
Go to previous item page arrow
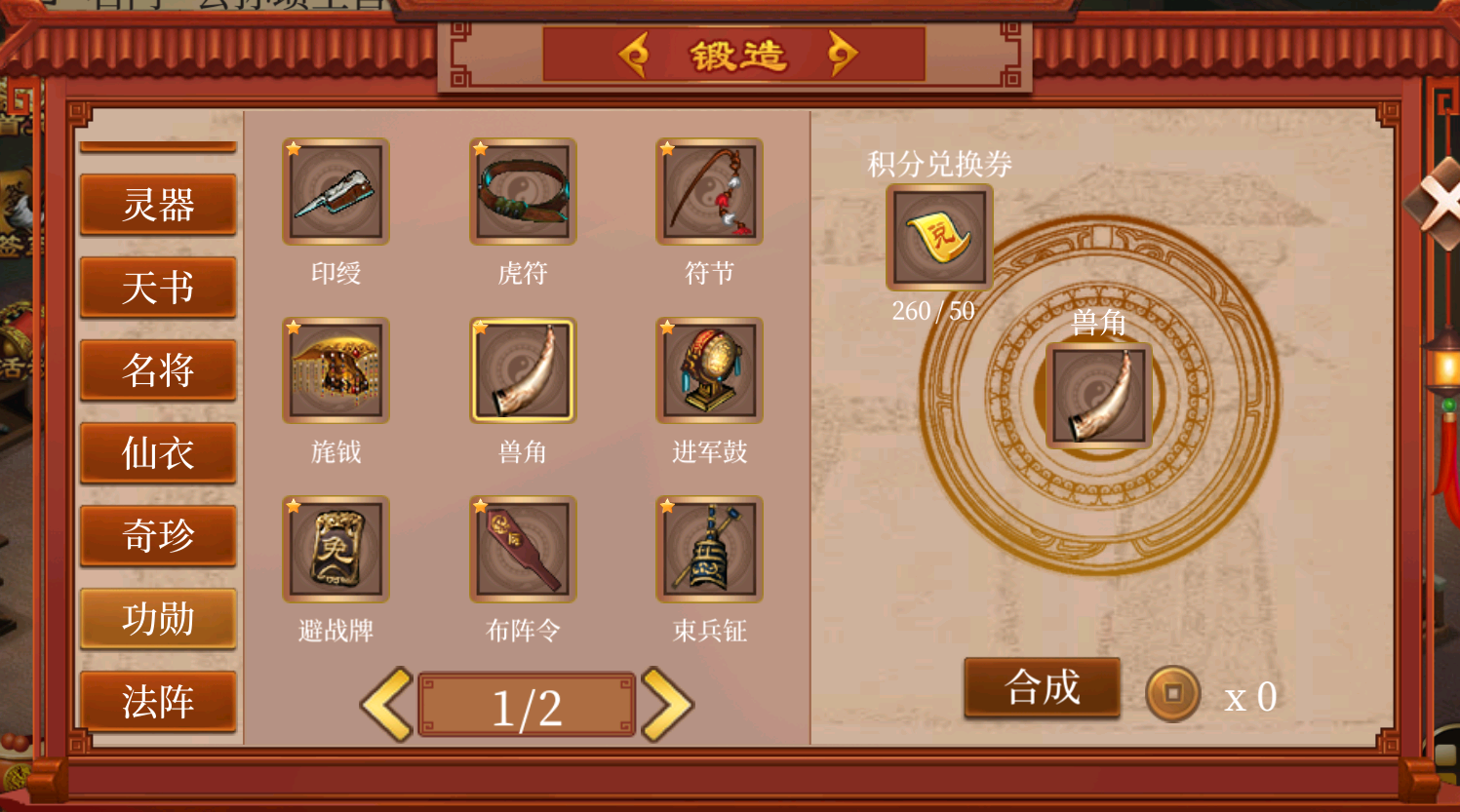pos(387,705)
